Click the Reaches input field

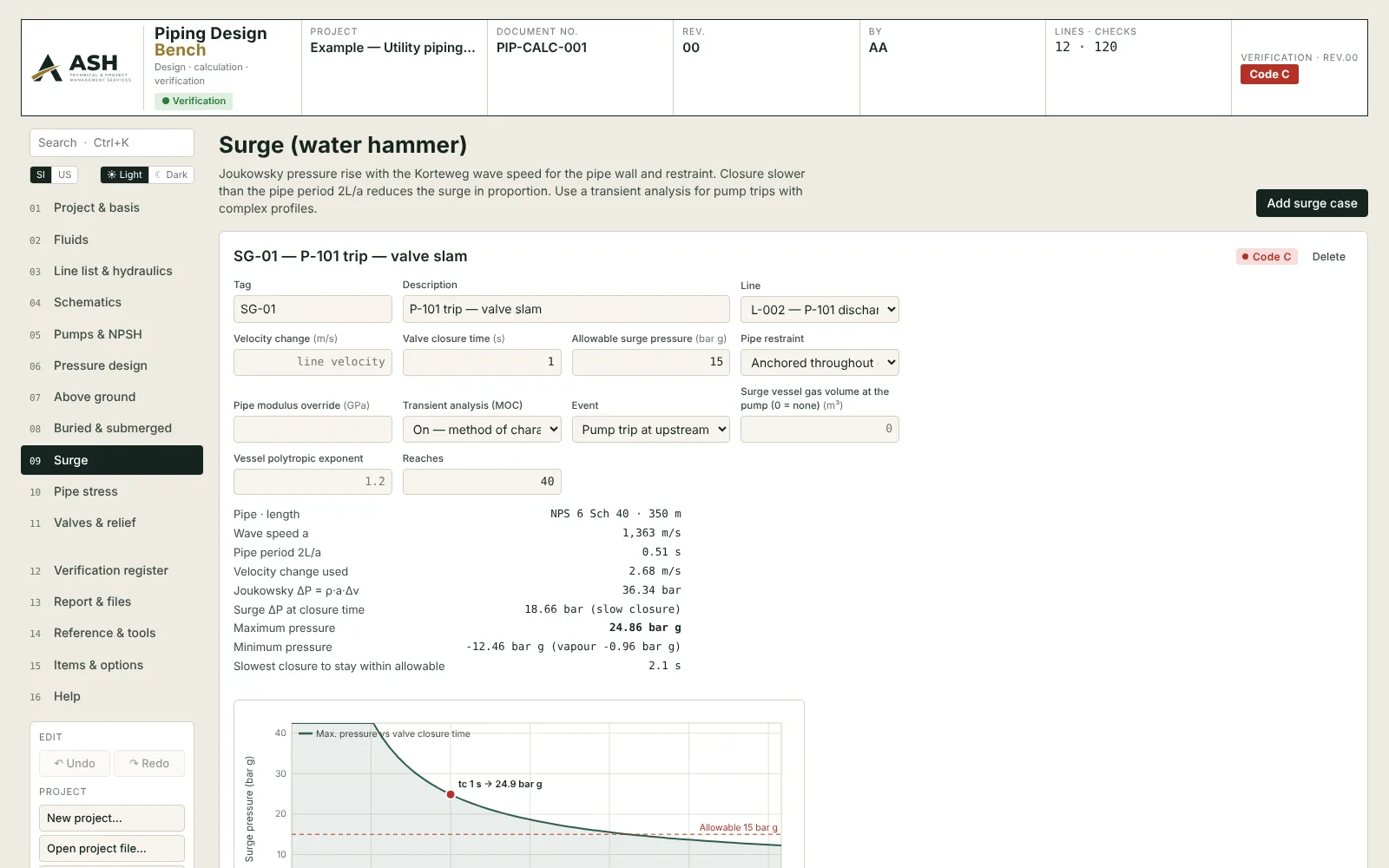click(482, 482)
